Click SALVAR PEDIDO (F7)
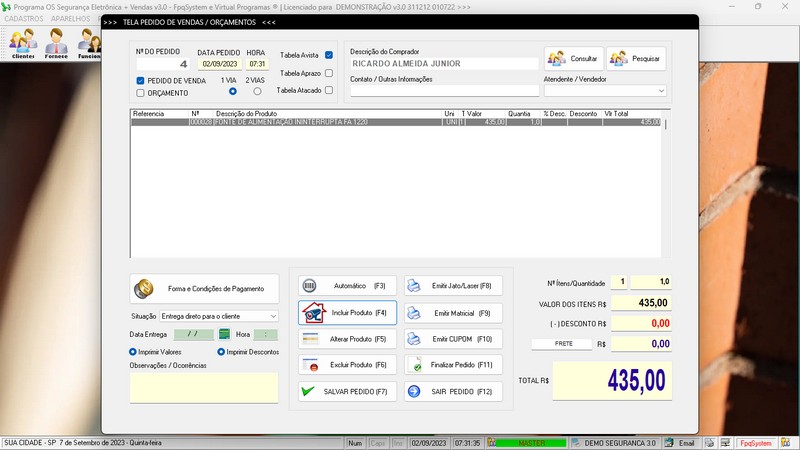The width and height of the screenshot is (800, 450). [x=347, y=391]
